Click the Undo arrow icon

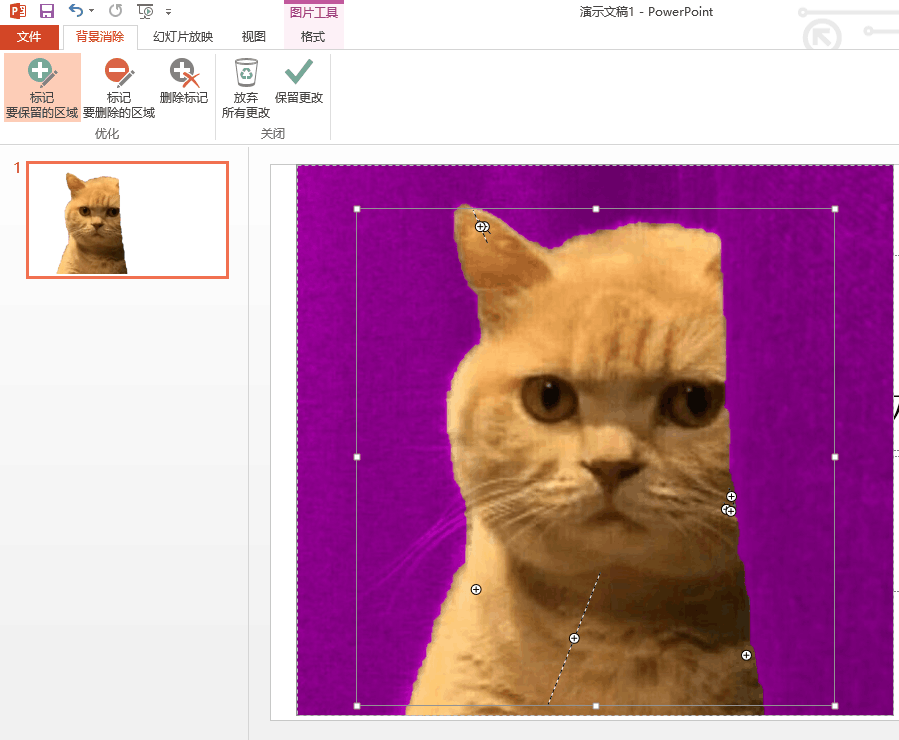coord(76,11)
